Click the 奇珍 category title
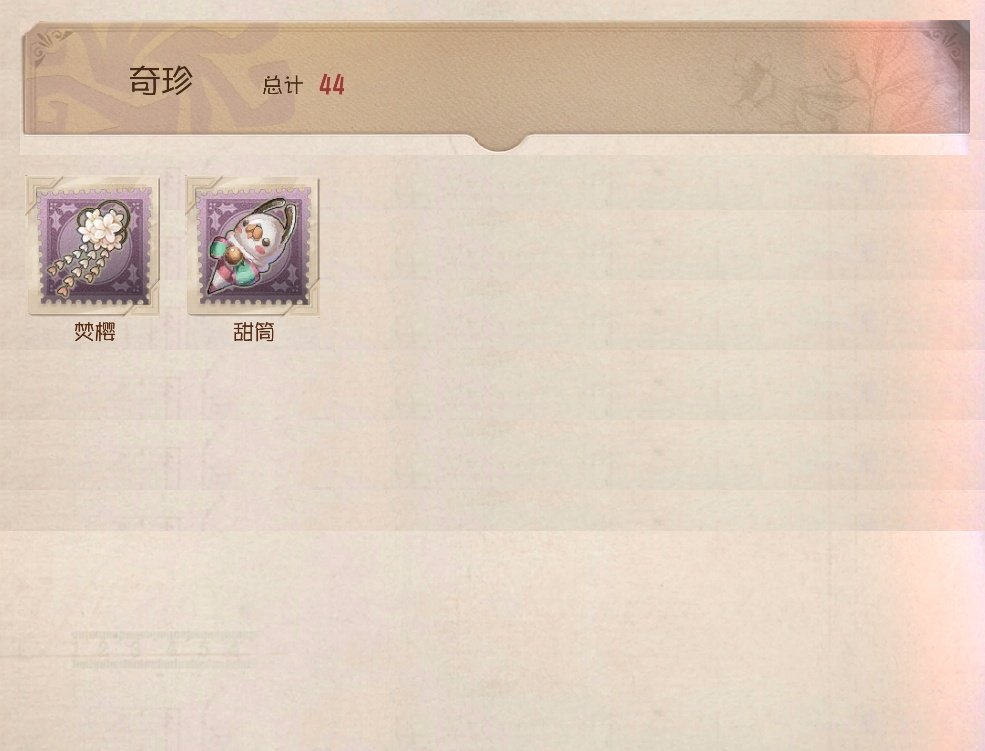985x751 pixels. (x=161, y=81)
